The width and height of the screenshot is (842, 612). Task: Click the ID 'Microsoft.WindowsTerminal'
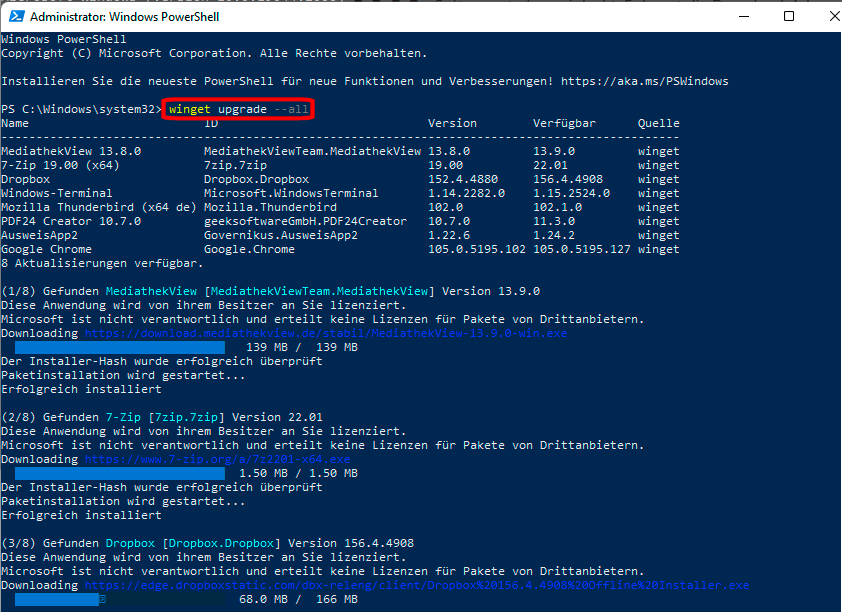291,193
